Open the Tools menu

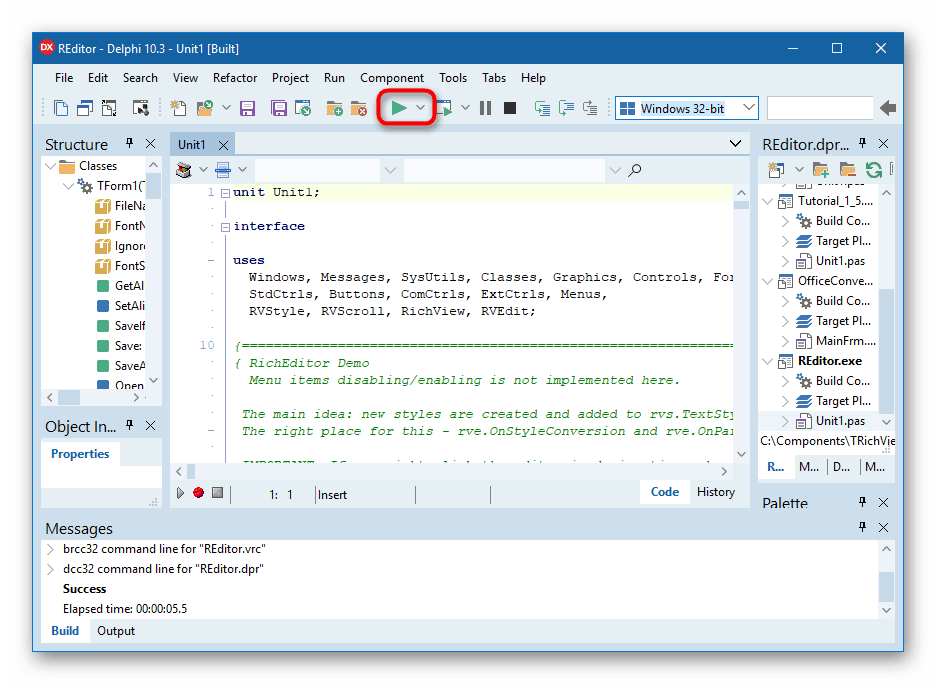pos(453,78)
